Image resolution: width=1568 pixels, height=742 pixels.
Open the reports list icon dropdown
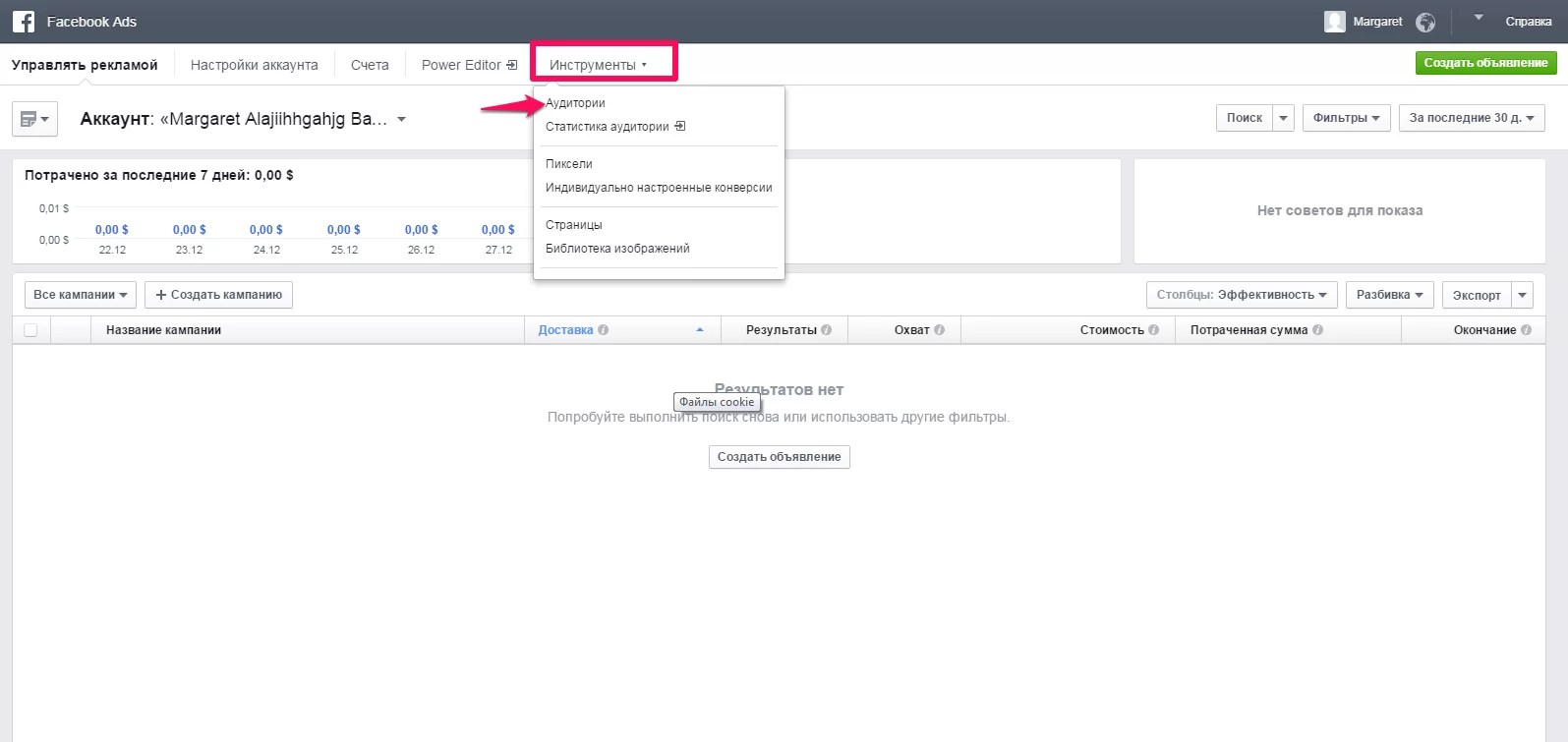[x=34, y=119]
